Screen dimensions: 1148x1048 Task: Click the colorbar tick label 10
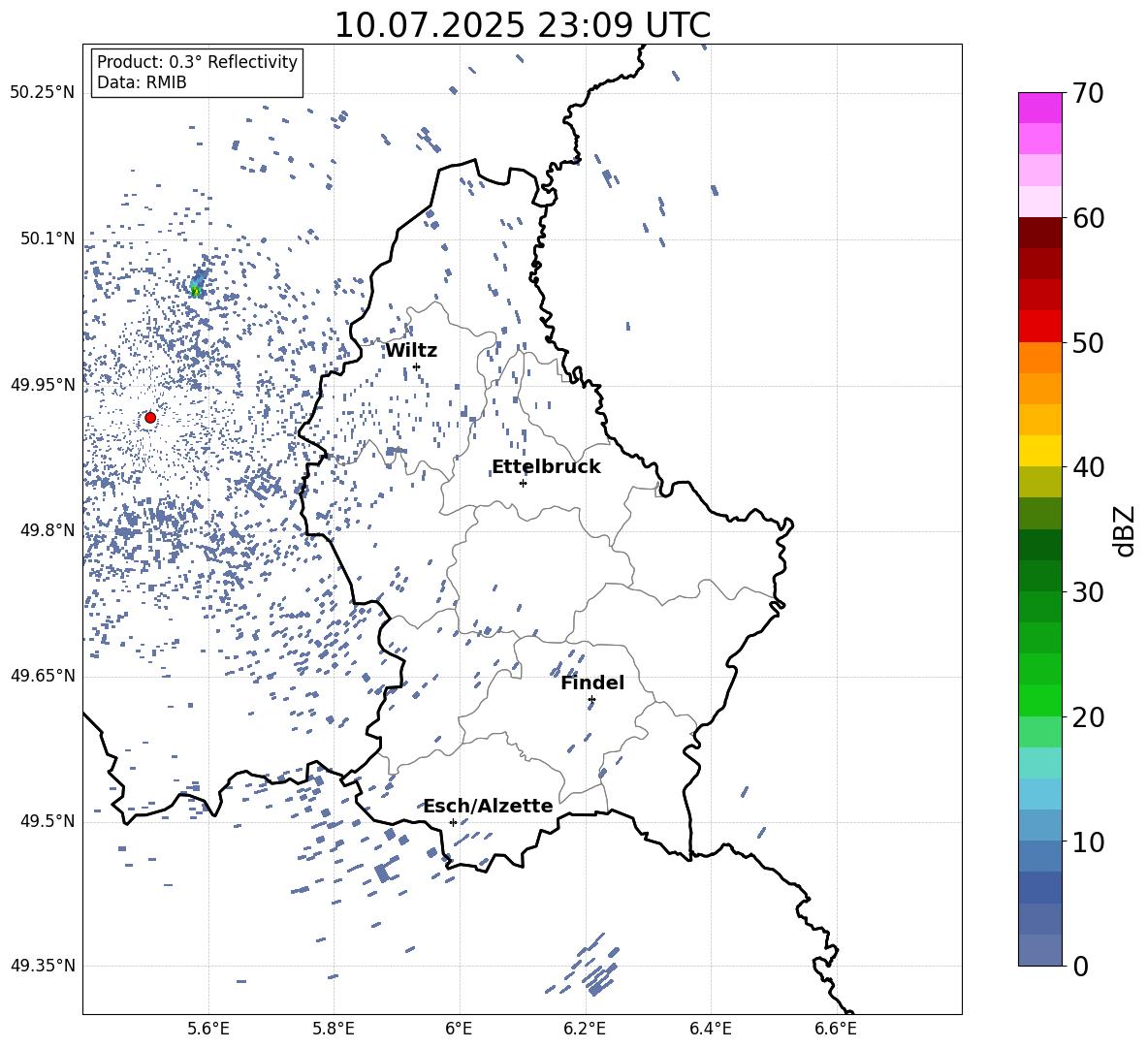point(1088,842)
